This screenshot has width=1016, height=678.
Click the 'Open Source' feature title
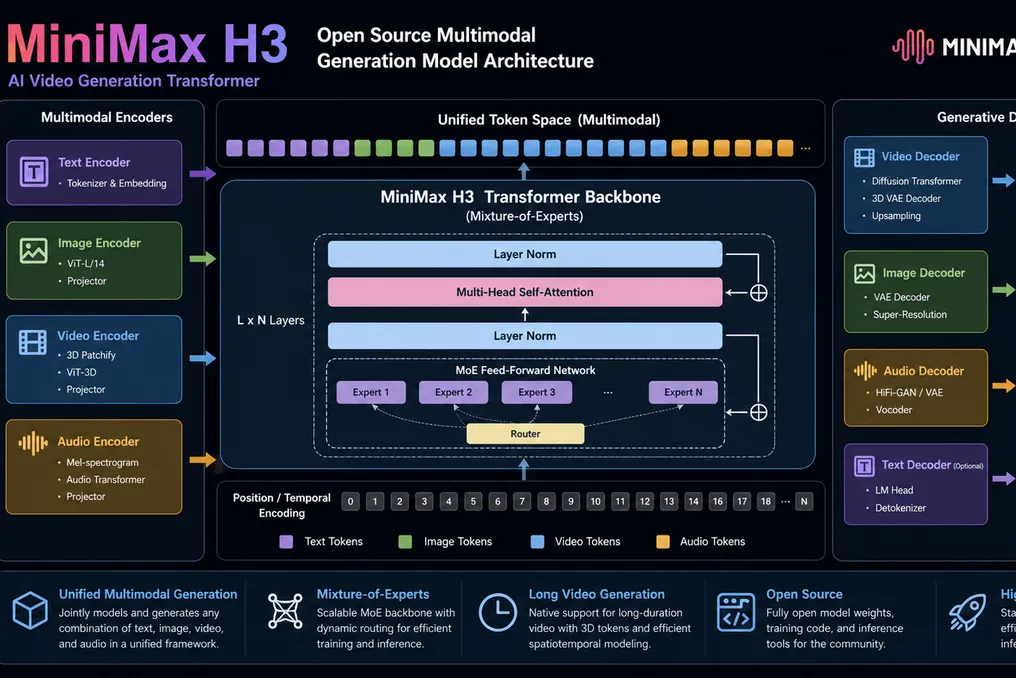(x=804, y=594)
